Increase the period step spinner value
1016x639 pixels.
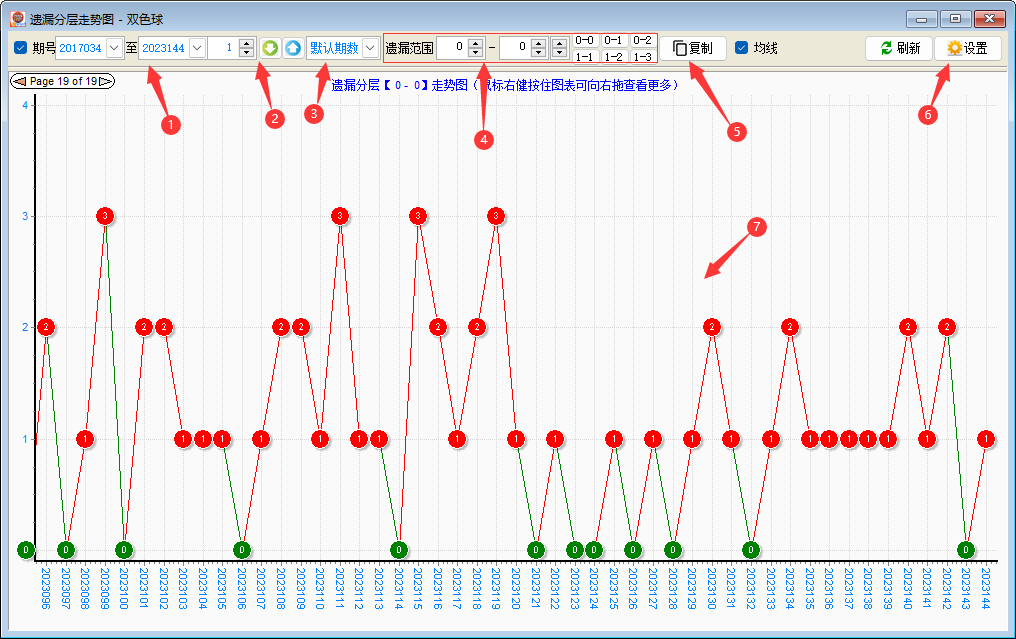click(246, 43)
